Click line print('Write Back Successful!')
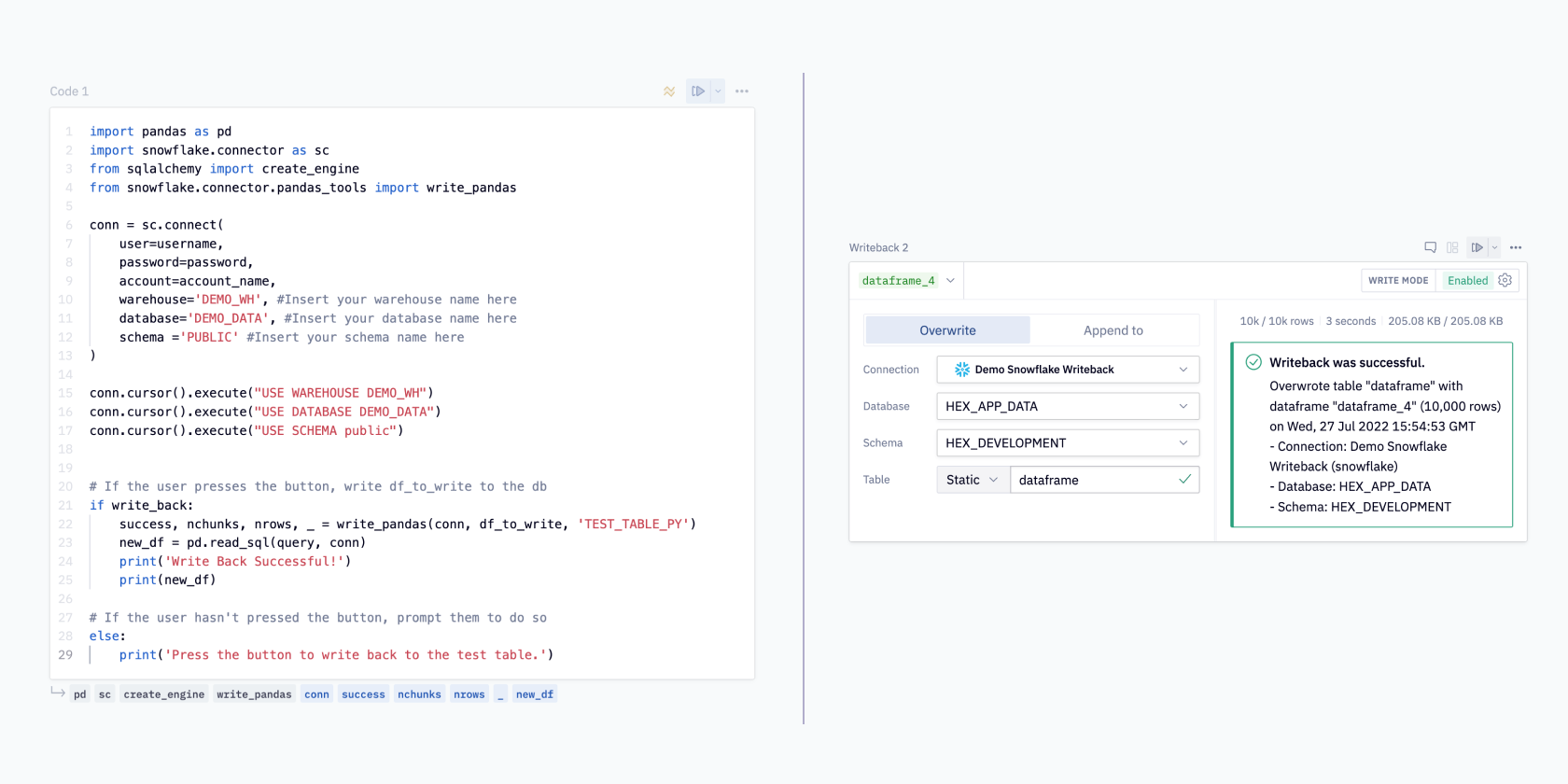The height and width of the screenshot is (784, 1568). tap(235, 561)
